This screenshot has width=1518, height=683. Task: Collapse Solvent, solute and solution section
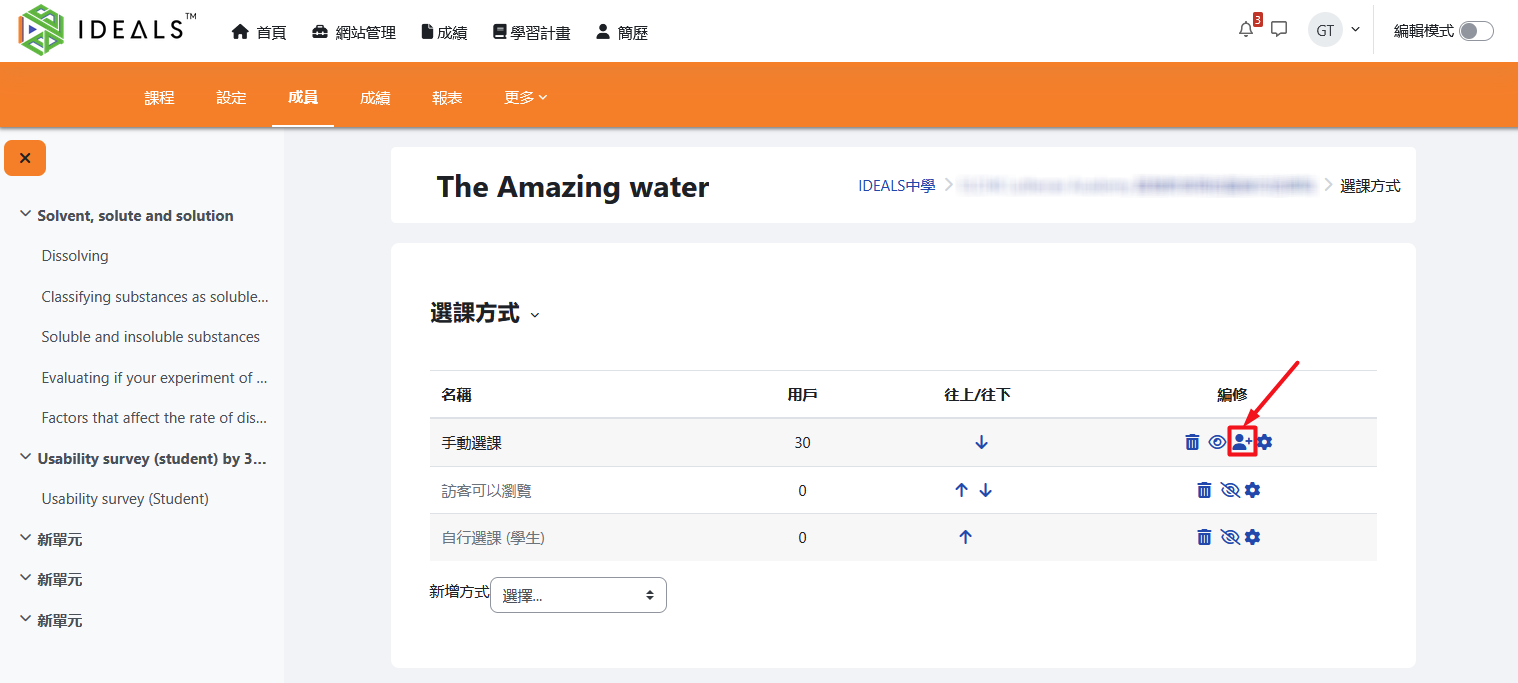tap(25, 215)
